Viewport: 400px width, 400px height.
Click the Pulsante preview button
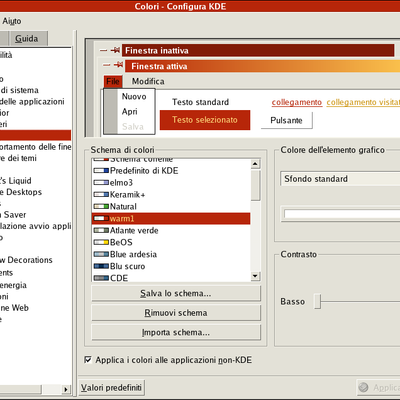click(287, 120)
